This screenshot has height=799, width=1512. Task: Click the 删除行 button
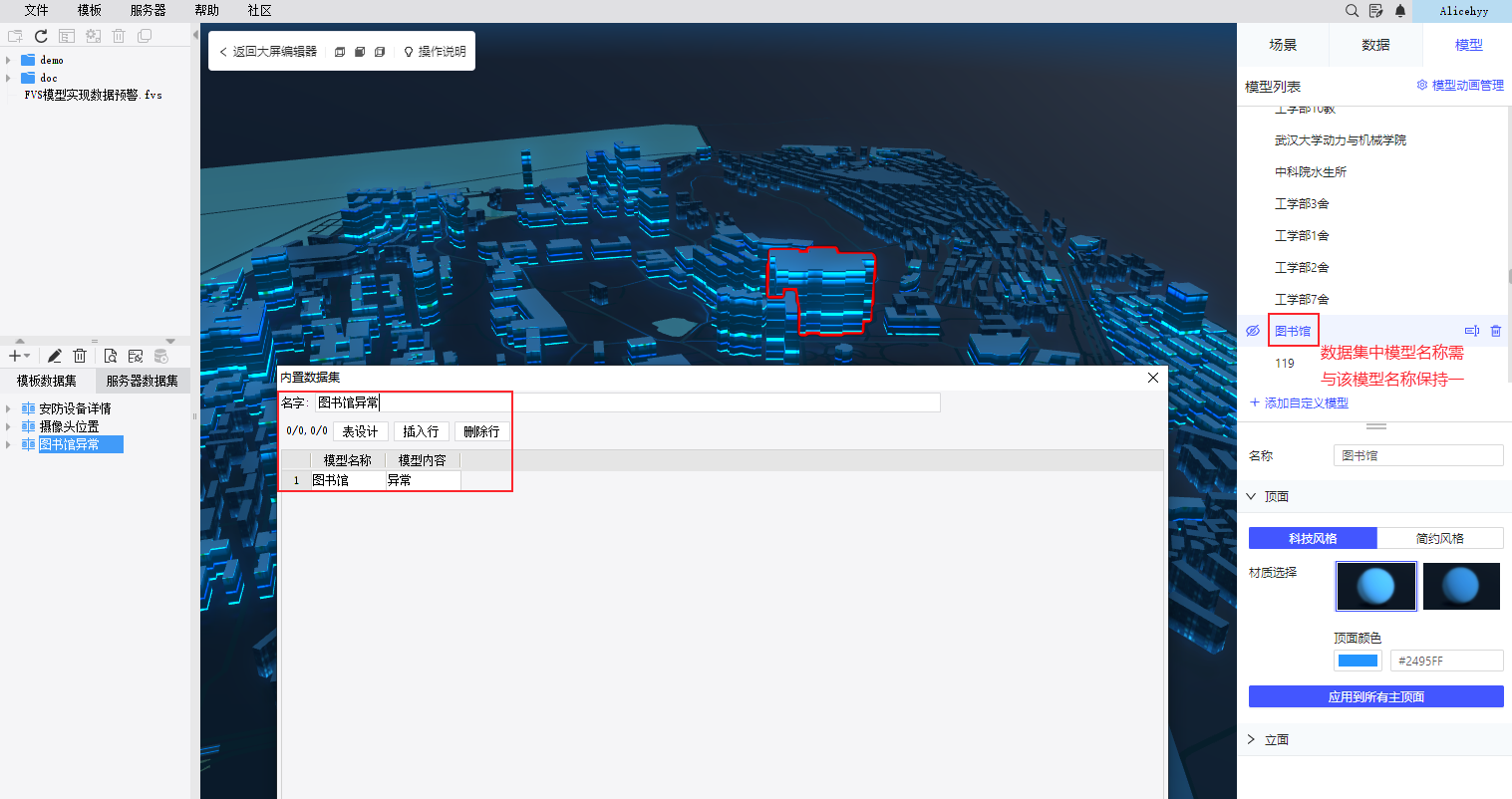pos(481,431)
